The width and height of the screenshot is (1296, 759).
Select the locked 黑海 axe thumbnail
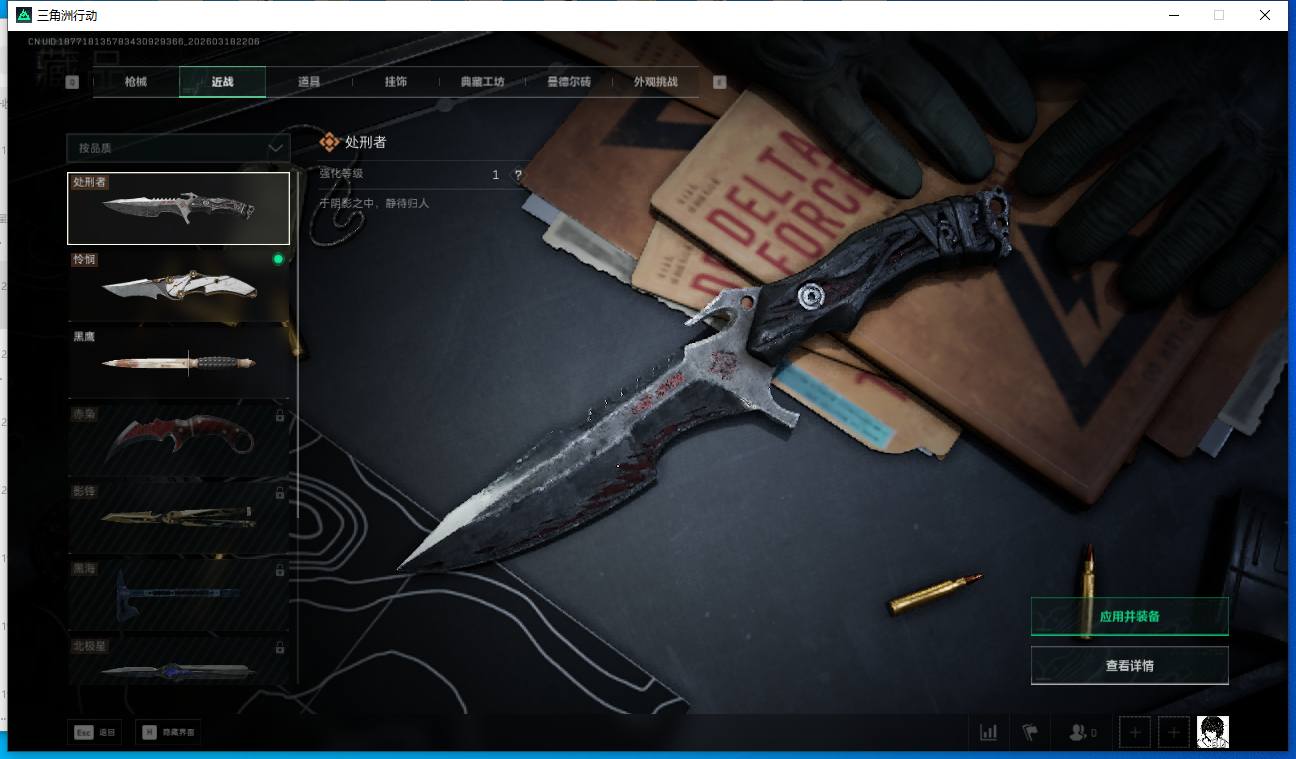click(x=178, y=594)
